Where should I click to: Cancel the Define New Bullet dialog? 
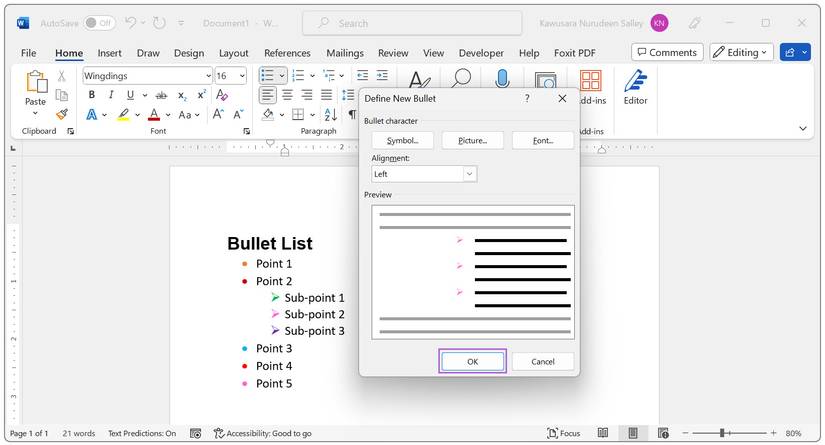tap(543, 361)
